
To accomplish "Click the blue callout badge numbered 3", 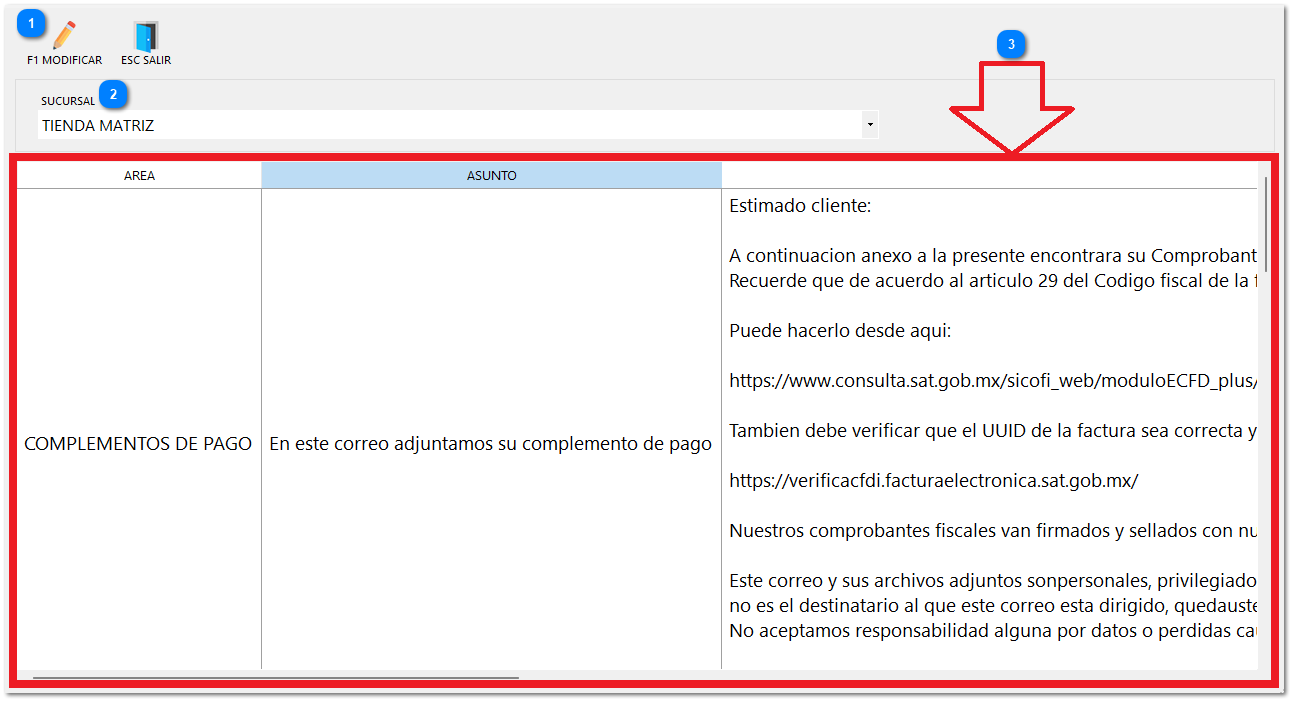I will click(x=1011, y=44).
